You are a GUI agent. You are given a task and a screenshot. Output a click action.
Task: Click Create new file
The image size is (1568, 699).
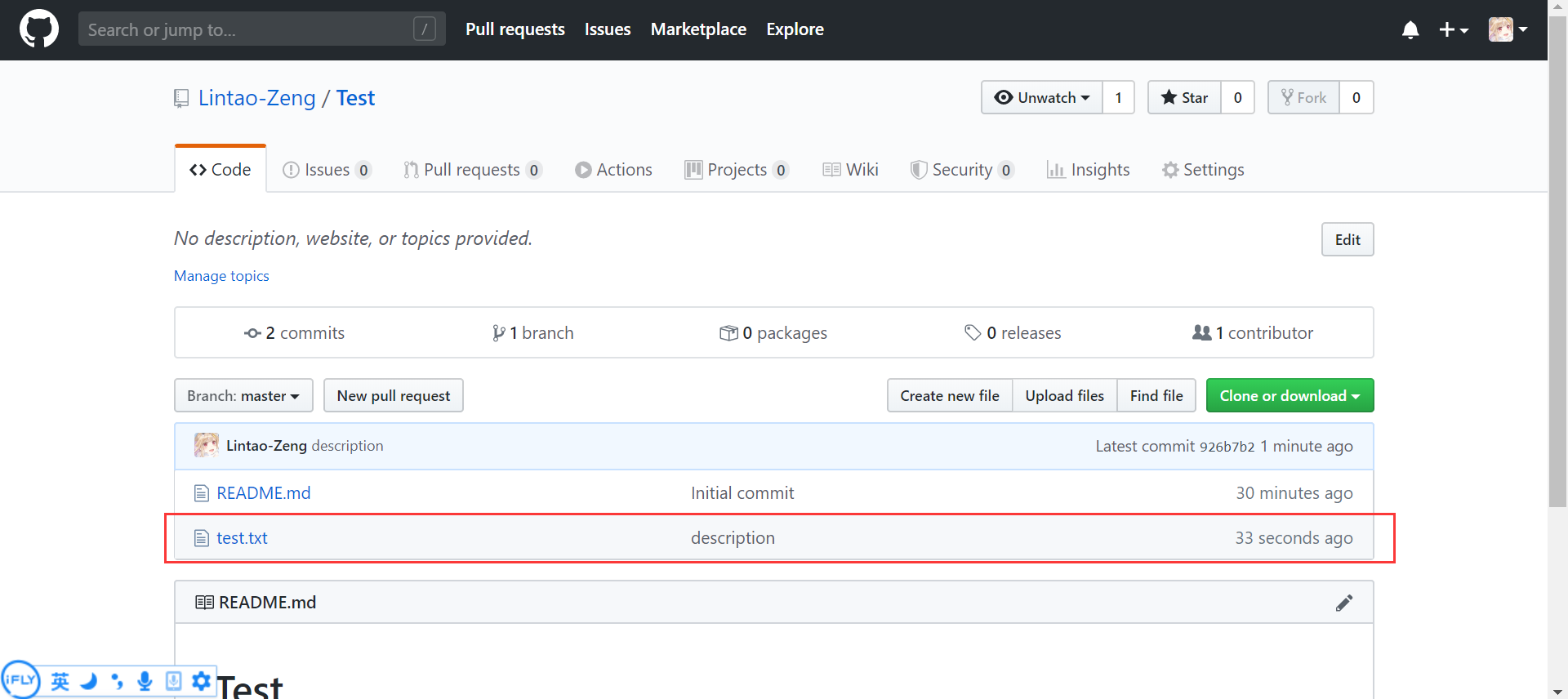tap(950, 395)
